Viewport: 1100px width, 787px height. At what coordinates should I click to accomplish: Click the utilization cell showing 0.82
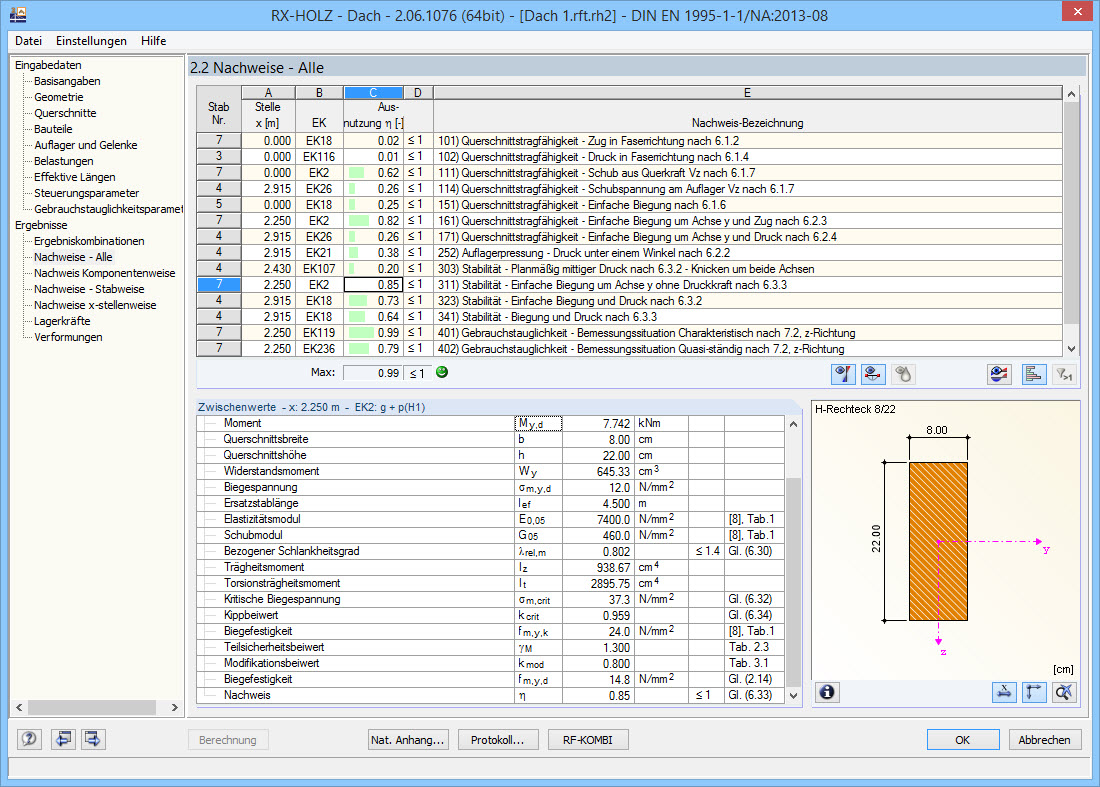click(373, 221)
